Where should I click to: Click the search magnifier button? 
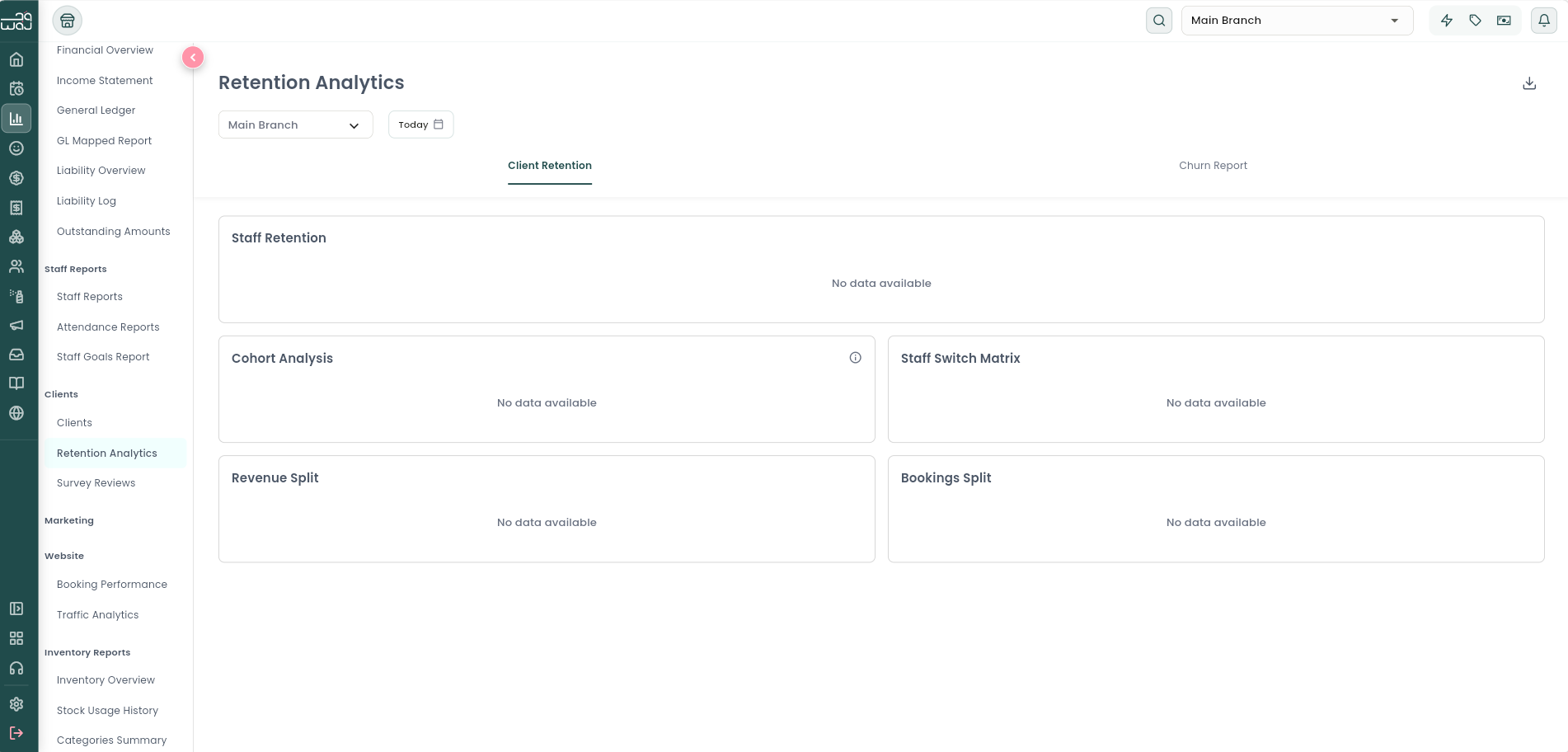coord(1159,21)
